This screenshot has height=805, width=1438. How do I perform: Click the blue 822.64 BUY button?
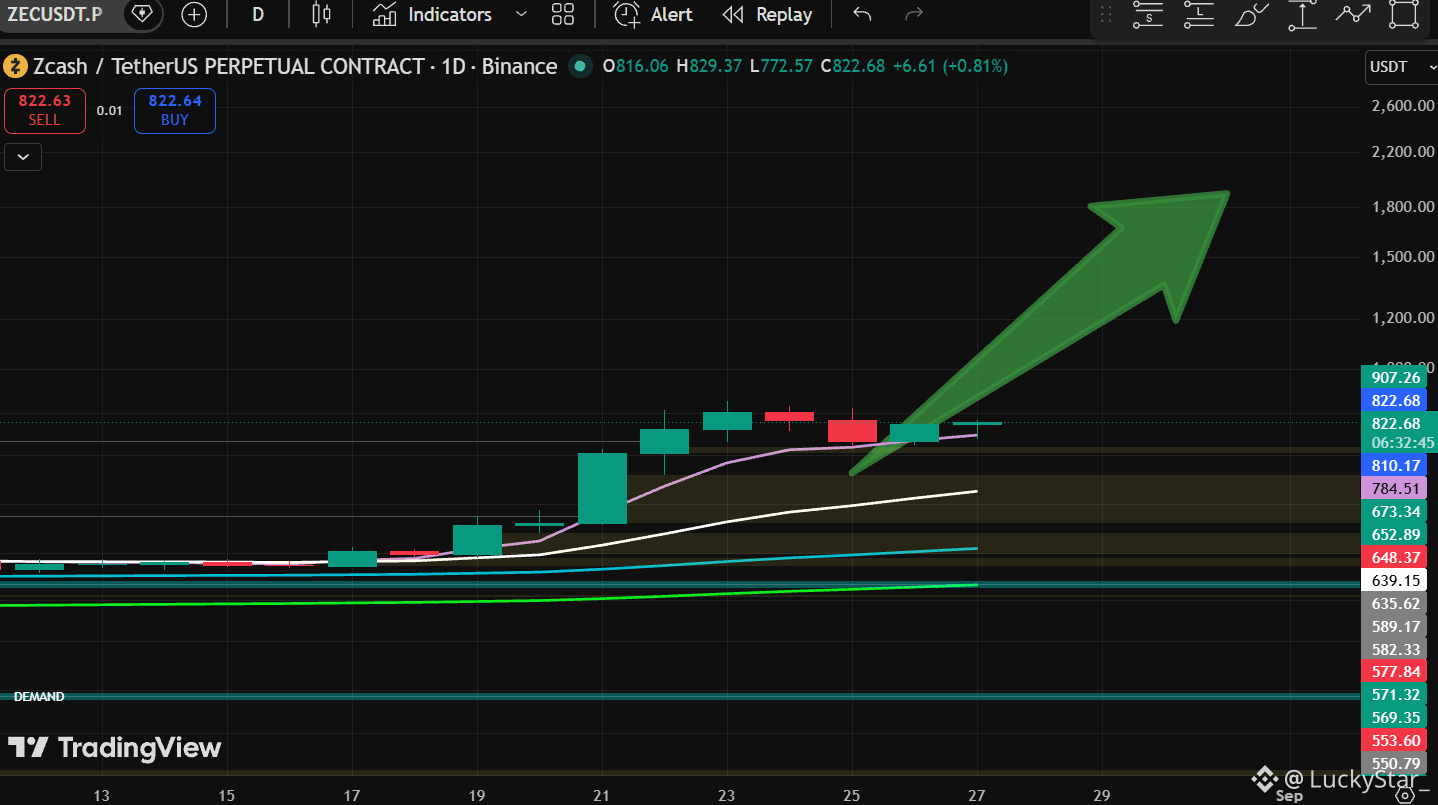click(x=175, y=110)
